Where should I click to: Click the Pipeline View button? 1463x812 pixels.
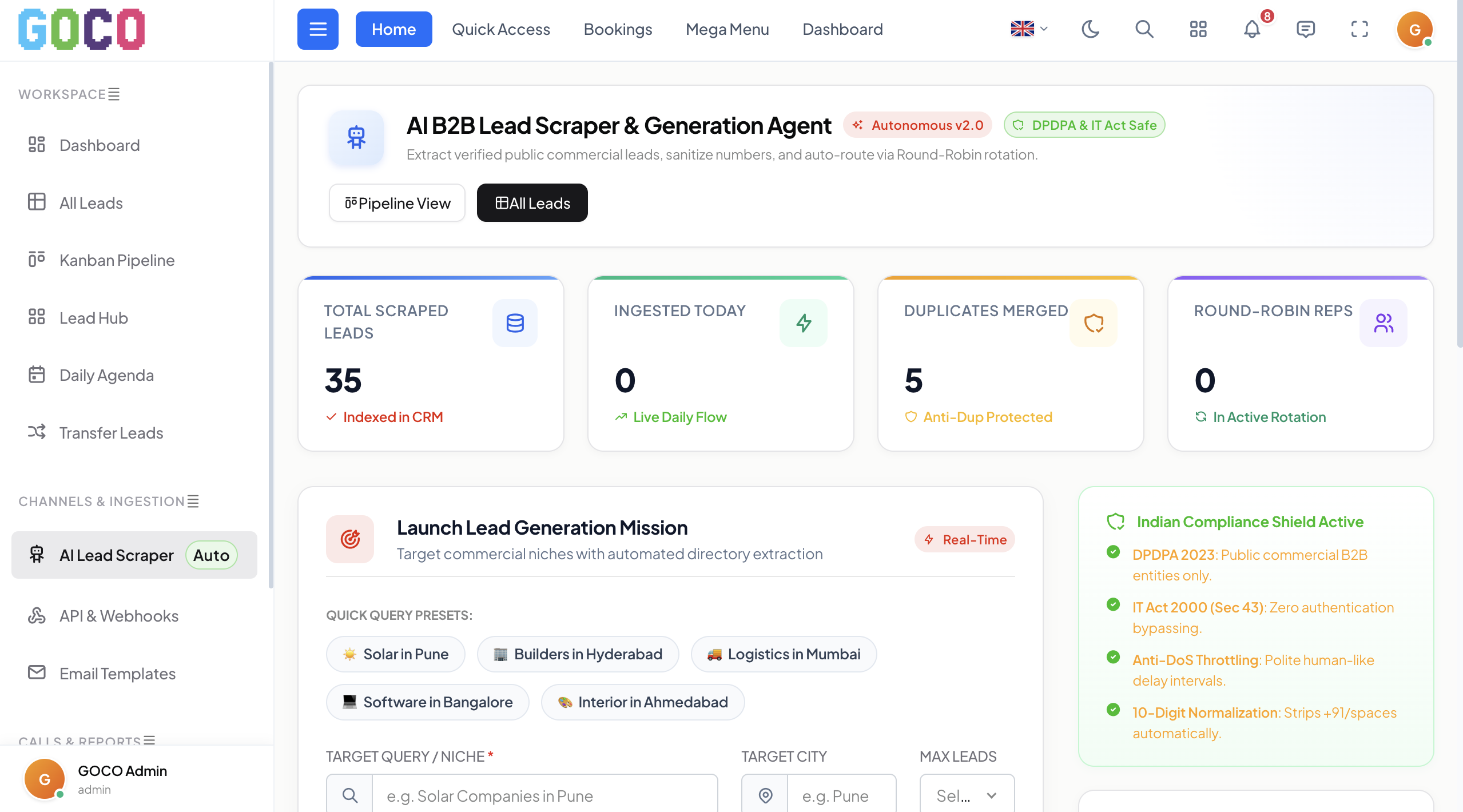point(397,203)
